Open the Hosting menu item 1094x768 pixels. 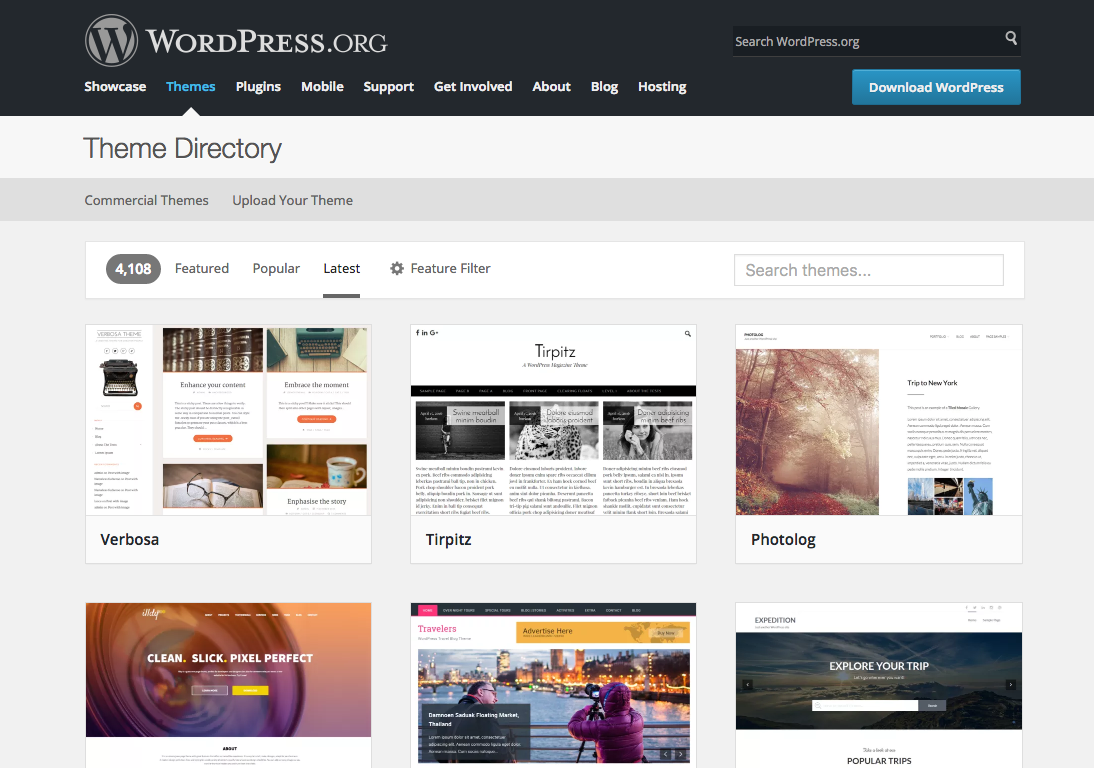[662, 86]
